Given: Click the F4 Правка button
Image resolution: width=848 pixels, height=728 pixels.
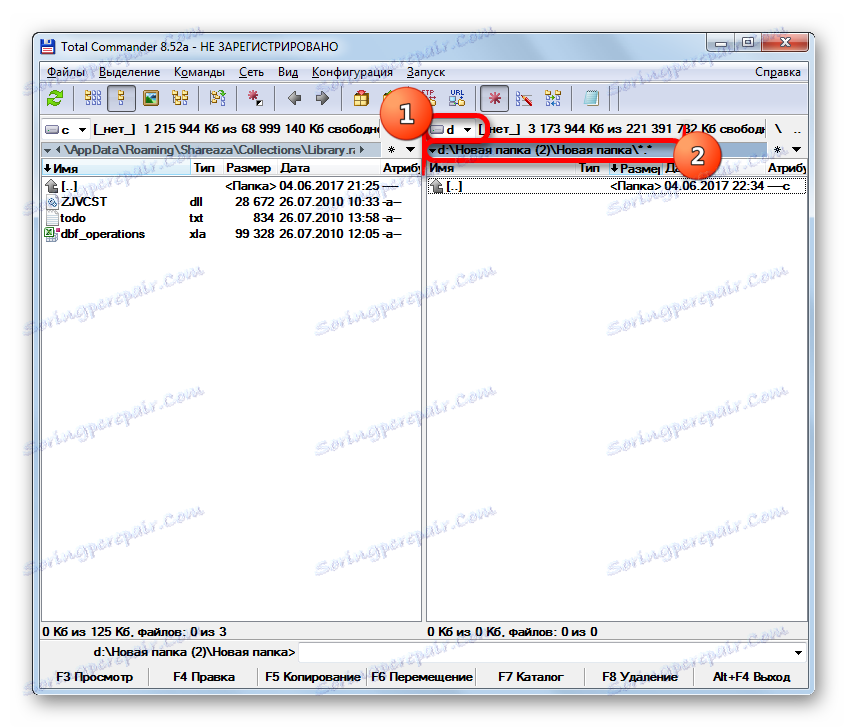Looking at the screenshot, I should click(x=204, y=677).
